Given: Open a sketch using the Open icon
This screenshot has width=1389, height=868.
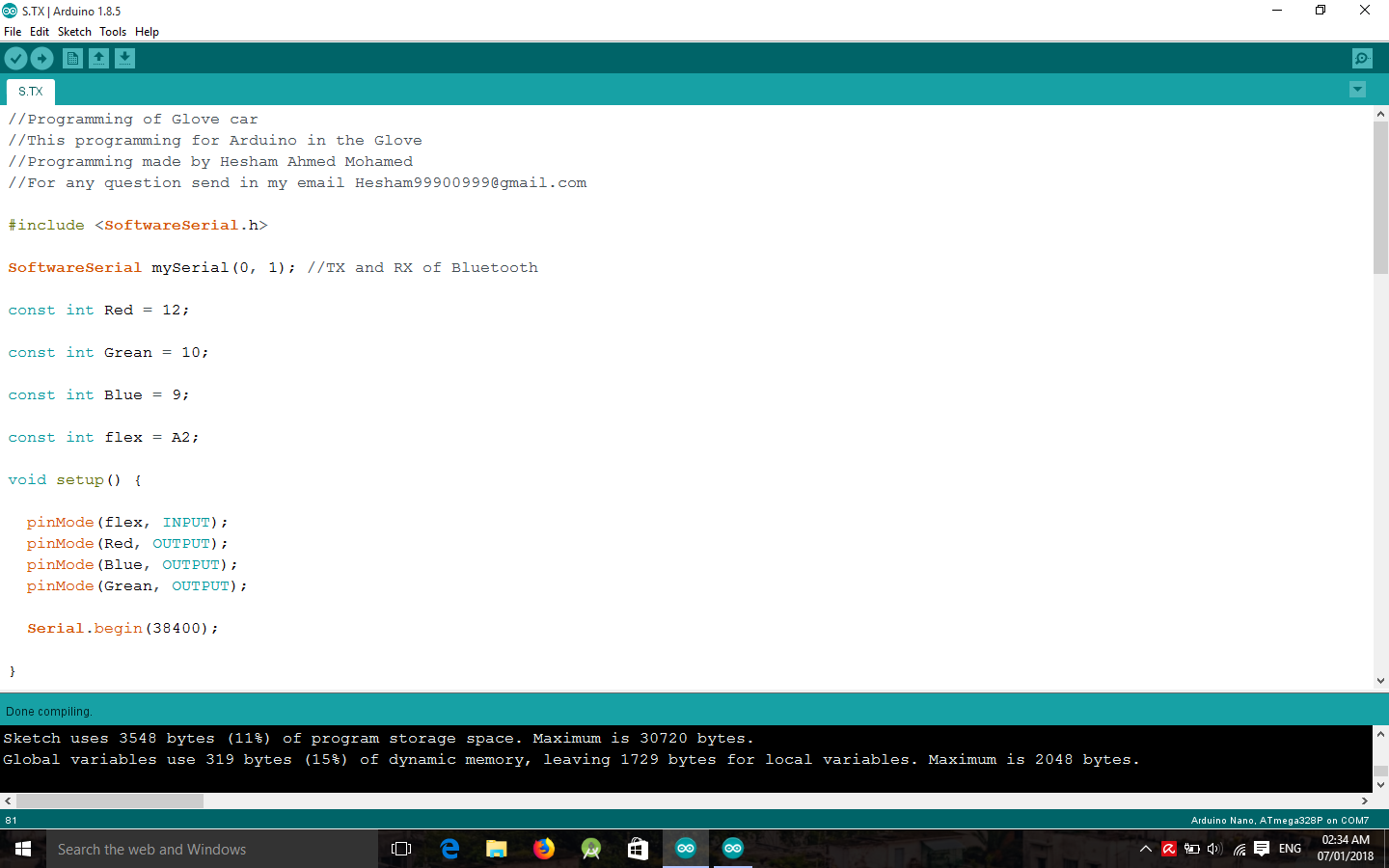Looking at the screenshot, I should (x=98, y=58).
